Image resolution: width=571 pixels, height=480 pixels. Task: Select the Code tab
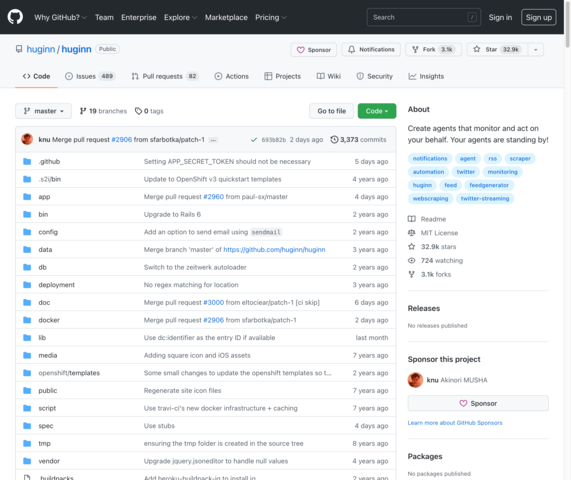pos(36,76)
